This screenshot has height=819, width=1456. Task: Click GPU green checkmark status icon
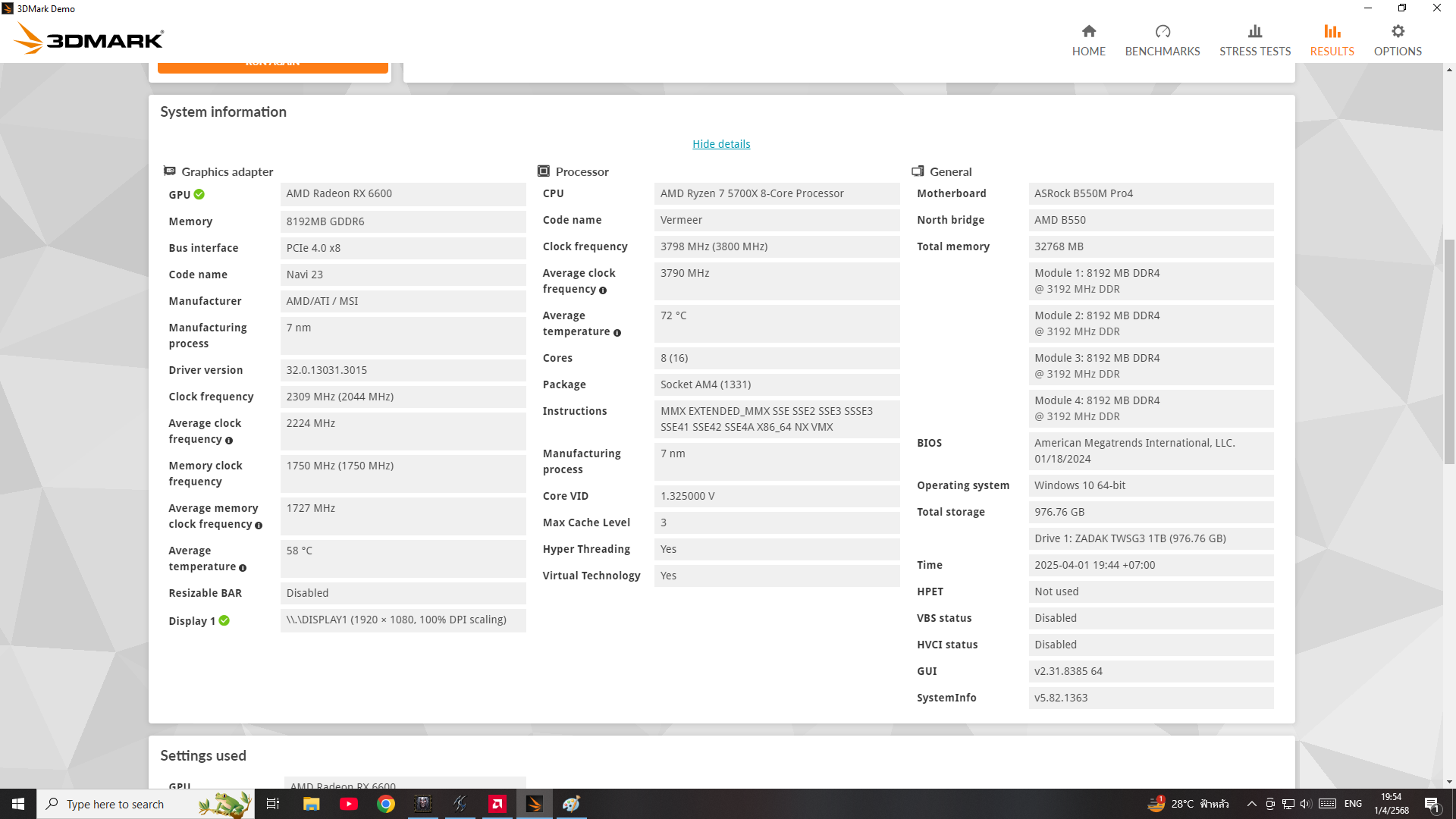click(x=199, y=194)
